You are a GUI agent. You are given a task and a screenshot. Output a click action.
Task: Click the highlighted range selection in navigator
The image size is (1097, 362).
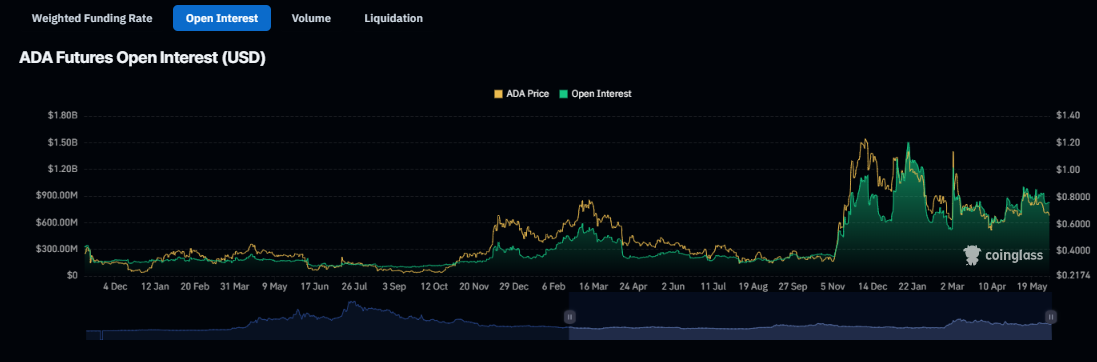pos(810,317)
